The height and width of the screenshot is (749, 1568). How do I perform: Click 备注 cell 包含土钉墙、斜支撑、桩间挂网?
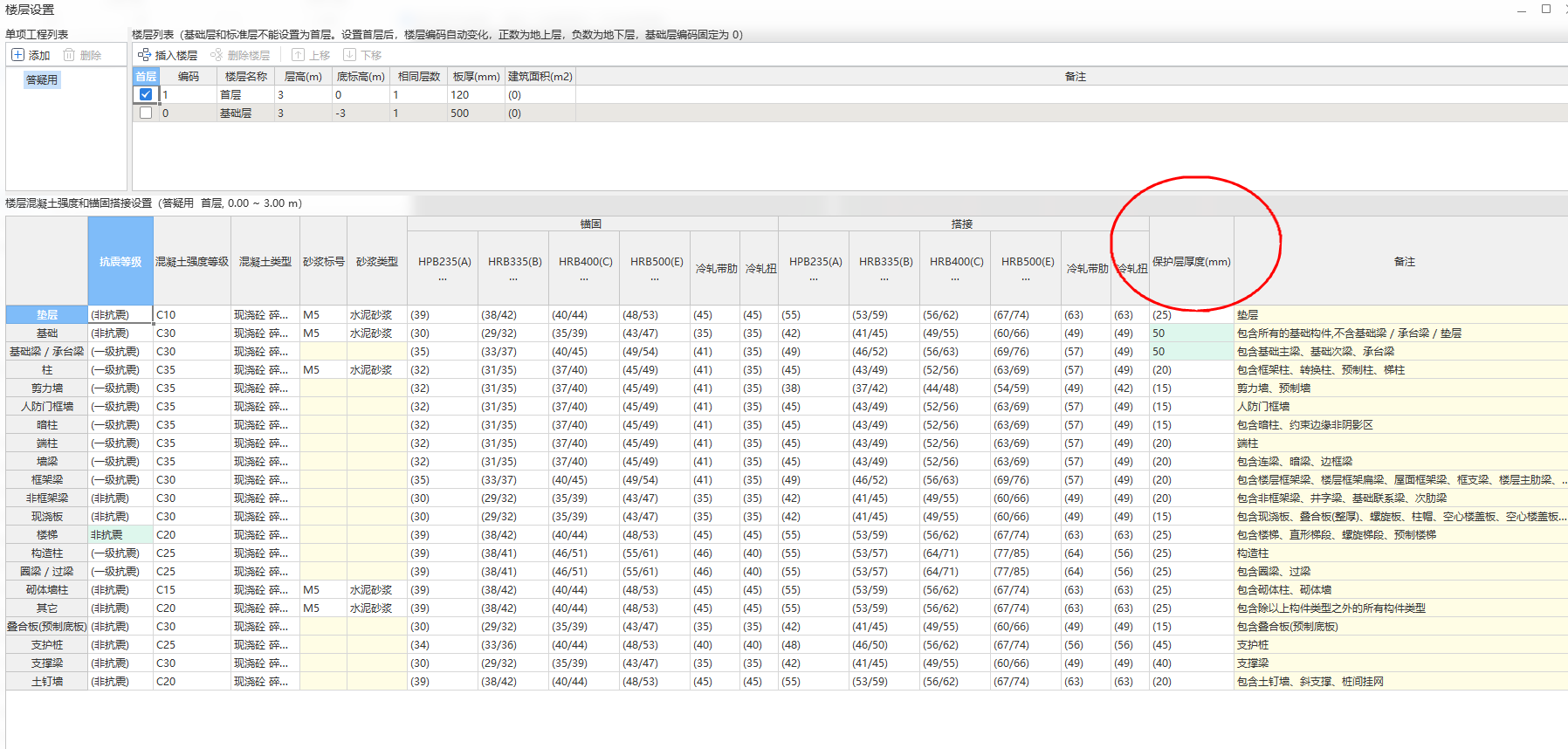pos(1401,681)
